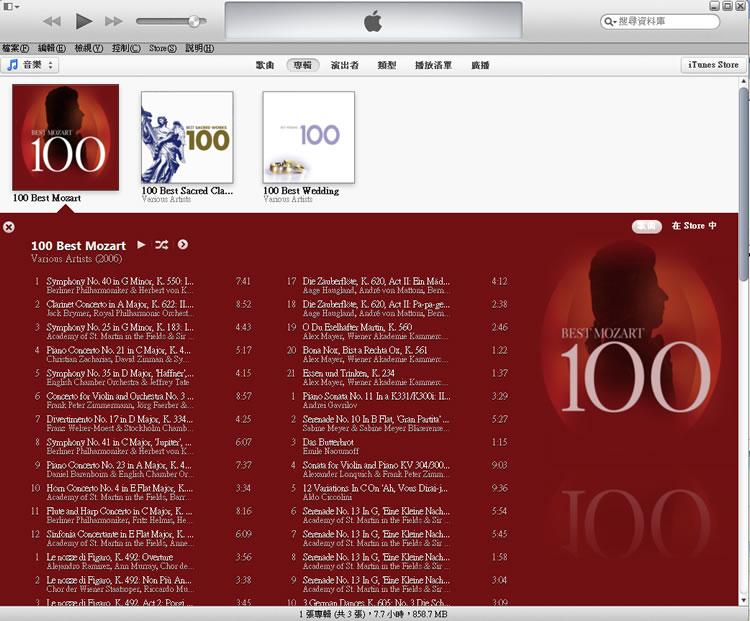Viewport: 750px width, 621px height.
Task: Open the iTunes Store button
Action: (713, 65)
